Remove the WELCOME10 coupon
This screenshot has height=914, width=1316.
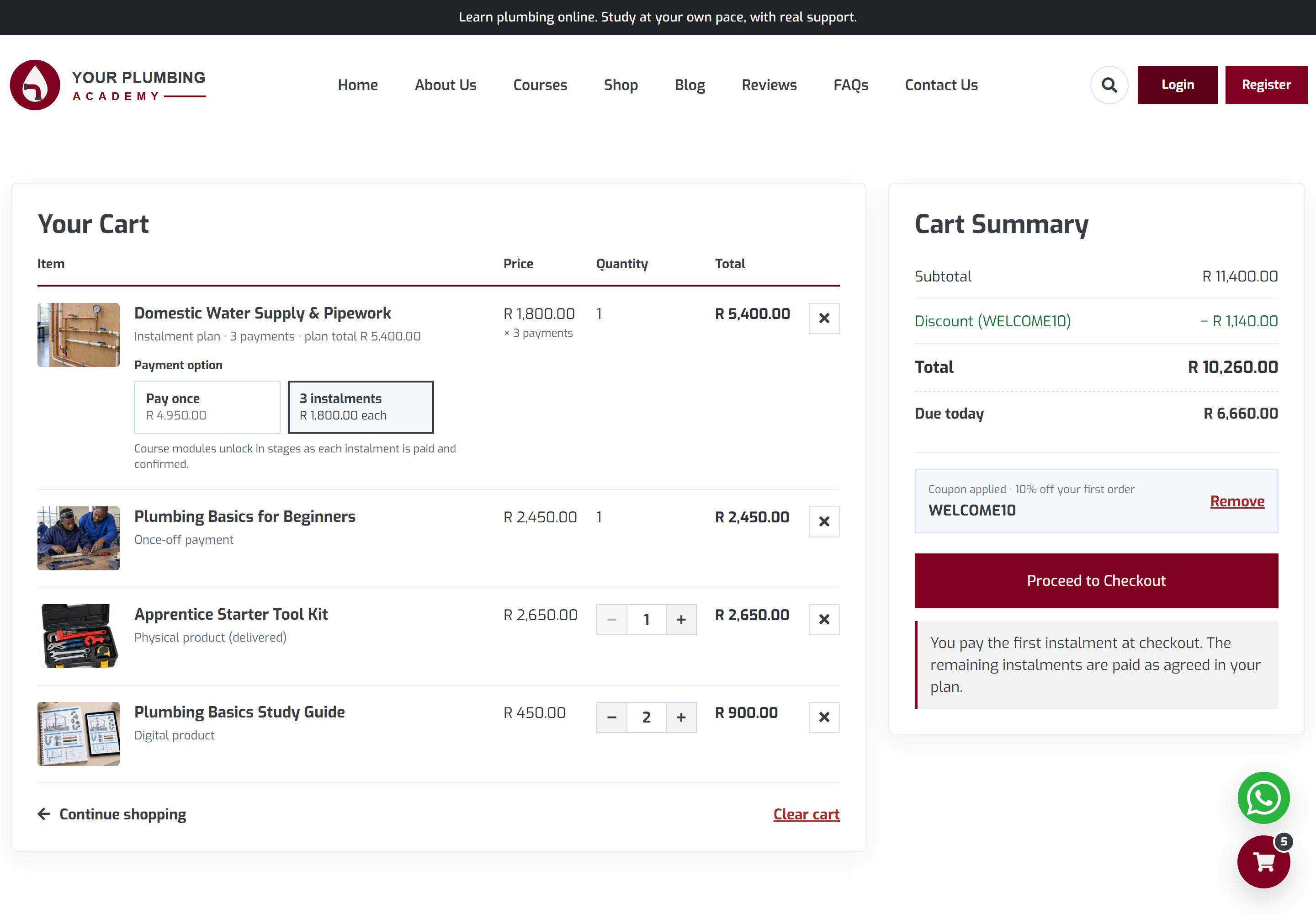click(1237, 501)
